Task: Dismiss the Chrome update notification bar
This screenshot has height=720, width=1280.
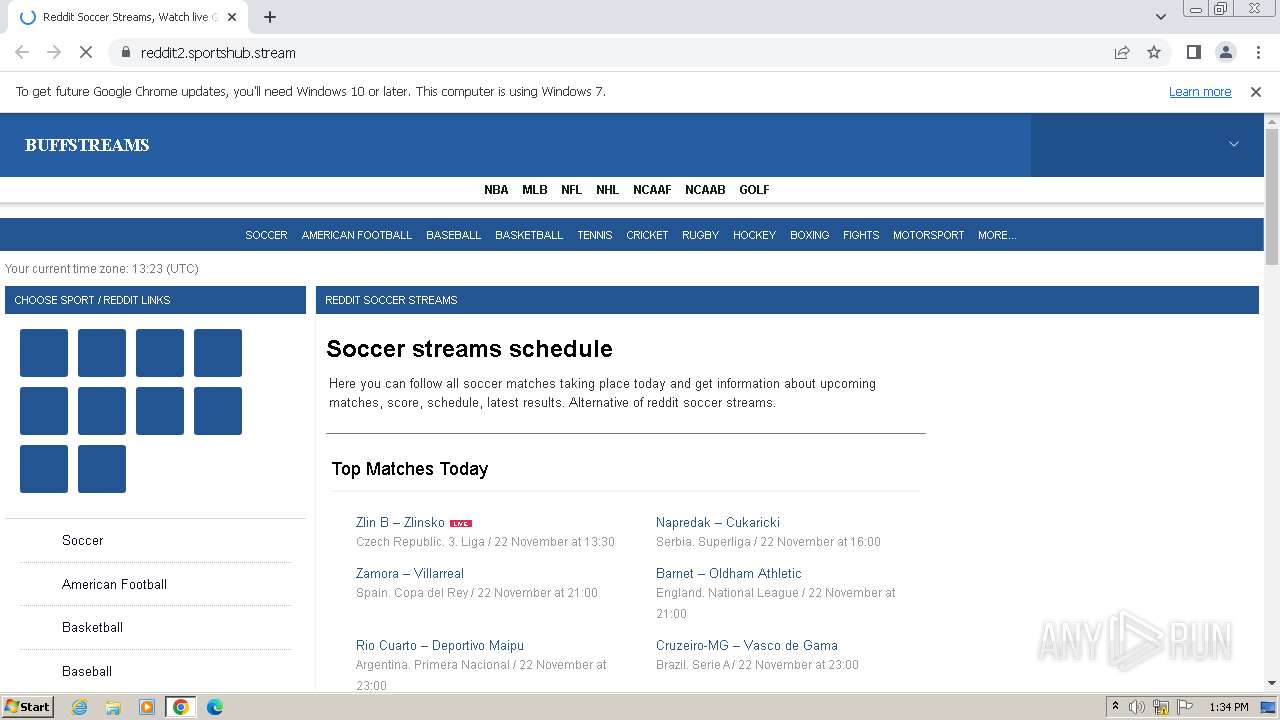Action: (x=1256, y=91)
